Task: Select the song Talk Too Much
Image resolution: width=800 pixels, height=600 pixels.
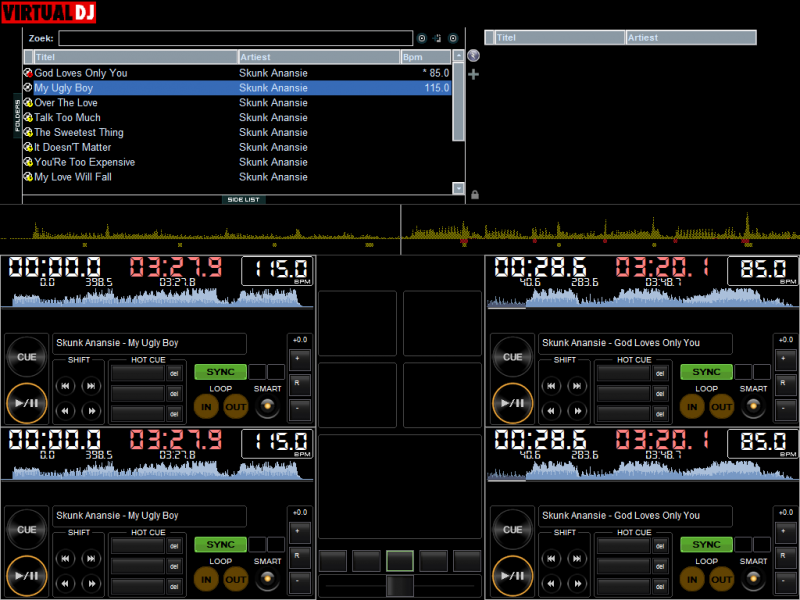Action: click(237, 117)
